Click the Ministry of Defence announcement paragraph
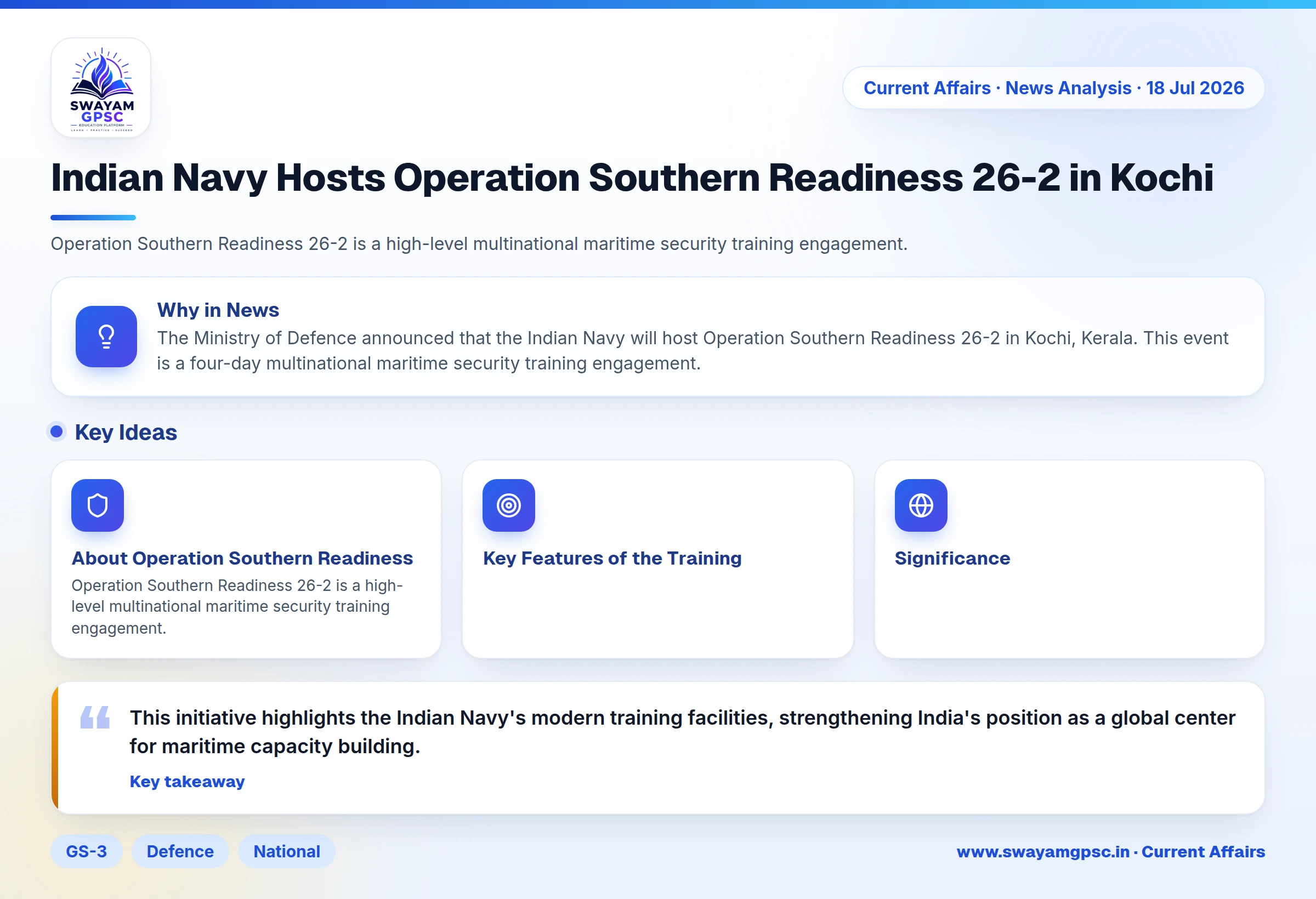This screenshot has width=1316, height=899. pyautogui.click(x=693, y=350)
